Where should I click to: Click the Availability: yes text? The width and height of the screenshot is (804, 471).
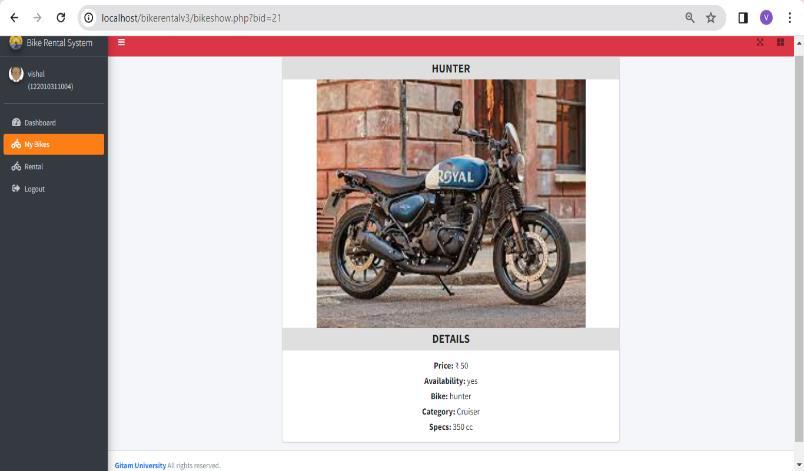451,381
